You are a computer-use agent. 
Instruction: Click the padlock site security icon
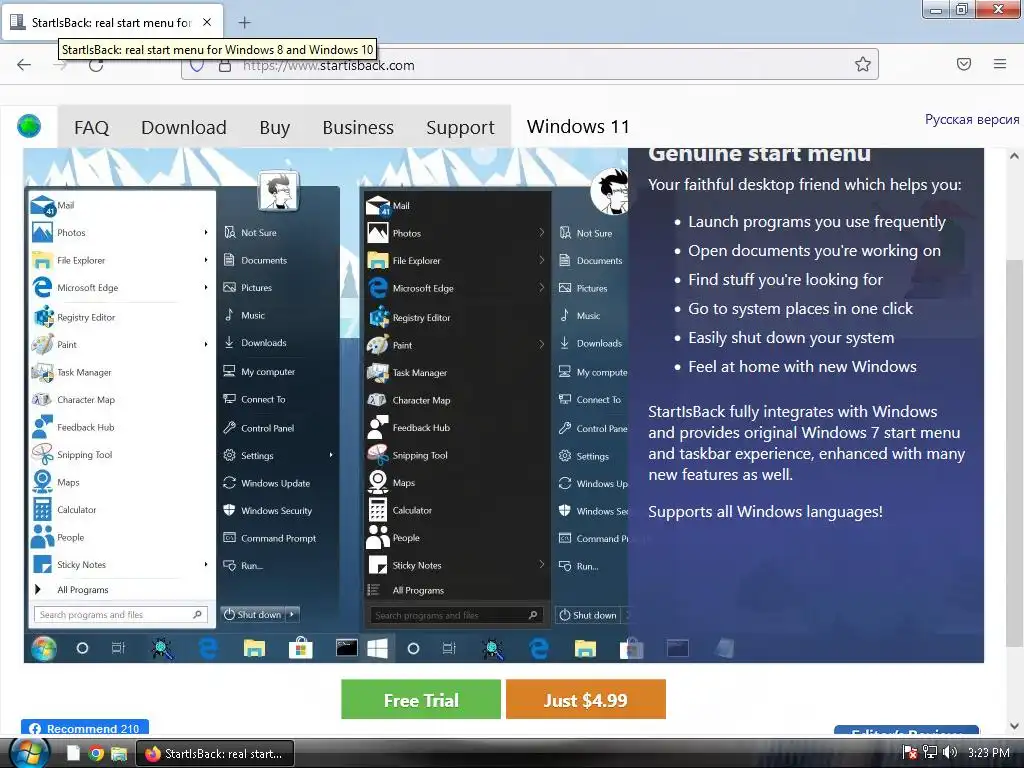click(x=225, y=65)
